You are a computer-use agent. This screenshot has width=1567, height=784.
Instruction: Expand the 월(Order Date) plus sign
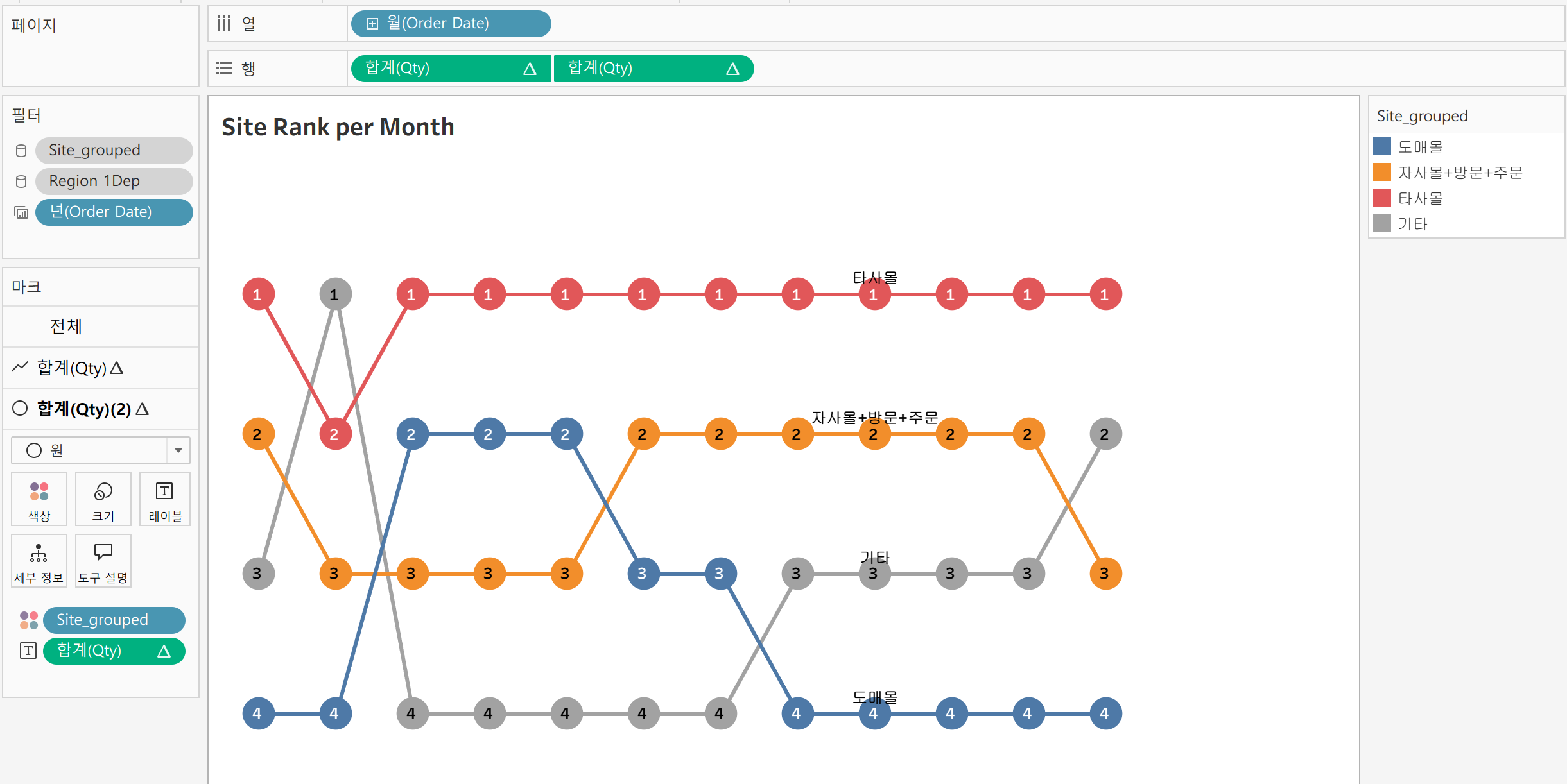pyautogui.click(x=372, y=24)
